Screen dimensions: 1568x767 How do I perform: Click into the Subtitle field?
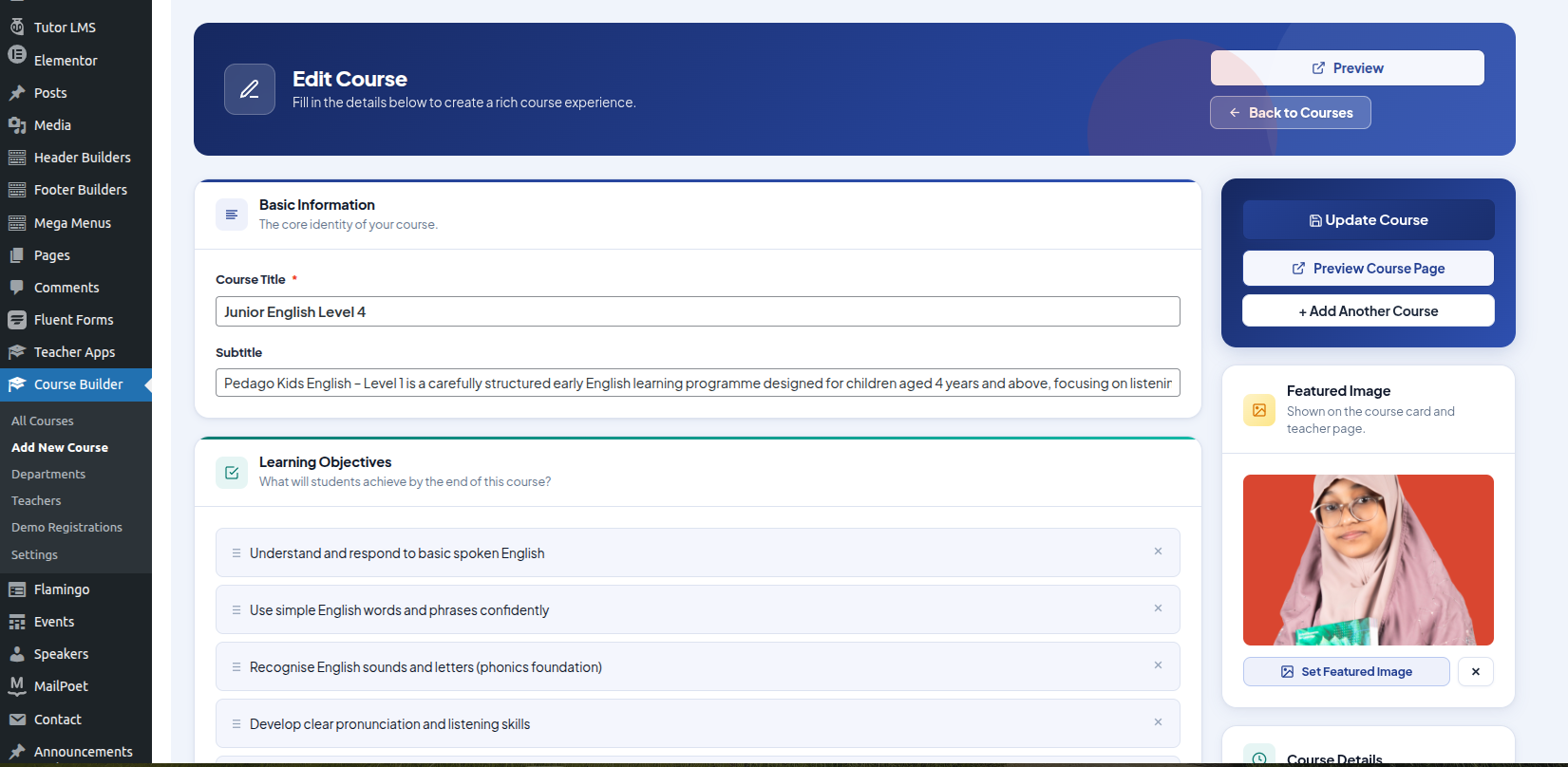(698, 383)
